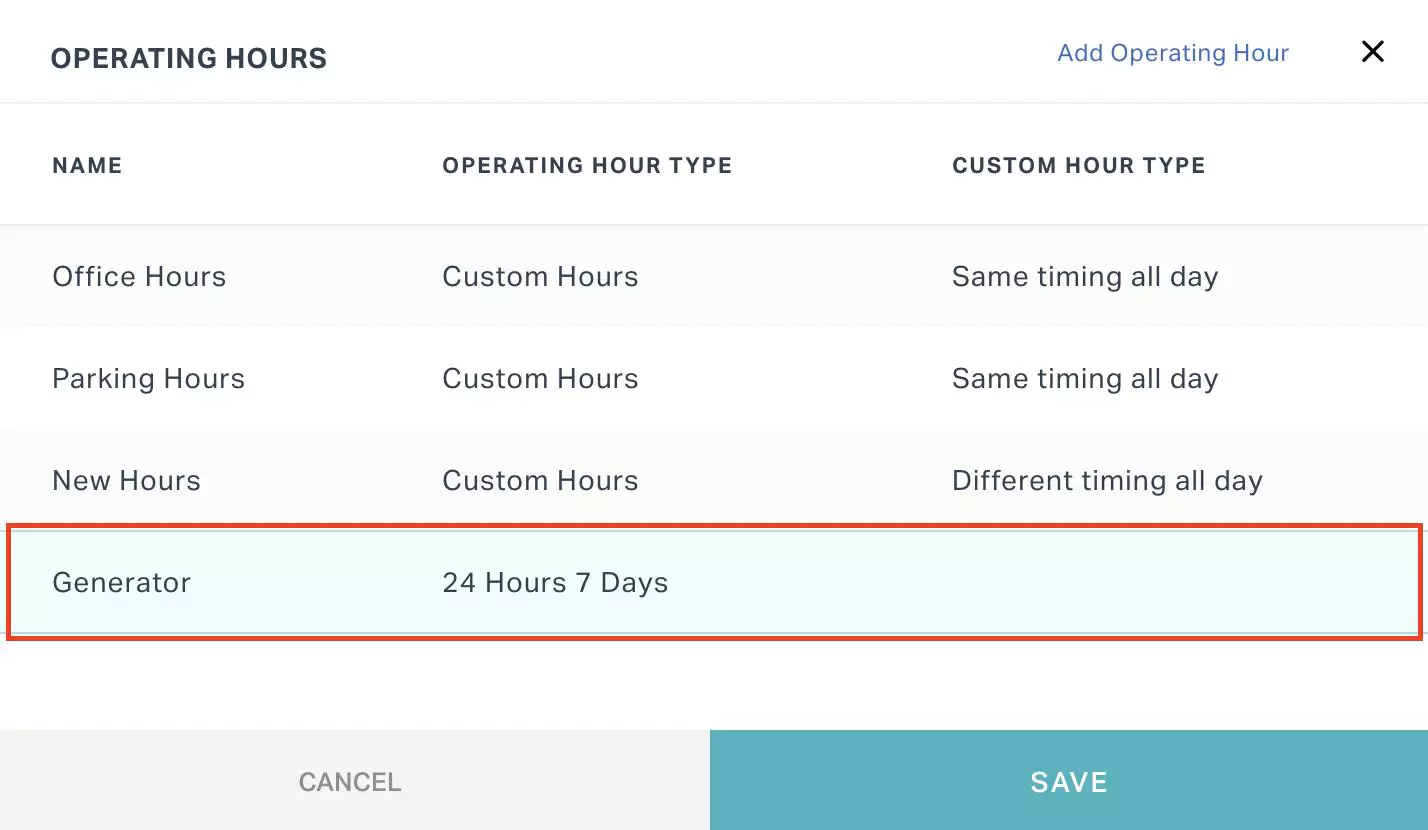Select the Parking Hours row name
This screenshot has height=830, width=1428.
(148, 379)
